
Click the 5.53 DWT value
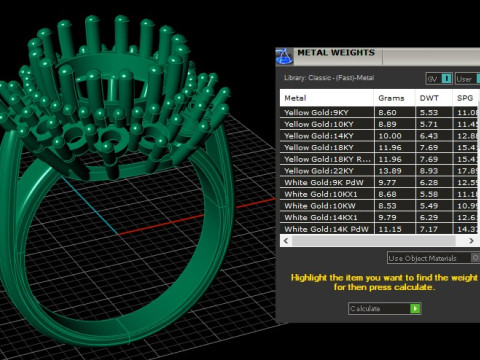coord(429,112)
